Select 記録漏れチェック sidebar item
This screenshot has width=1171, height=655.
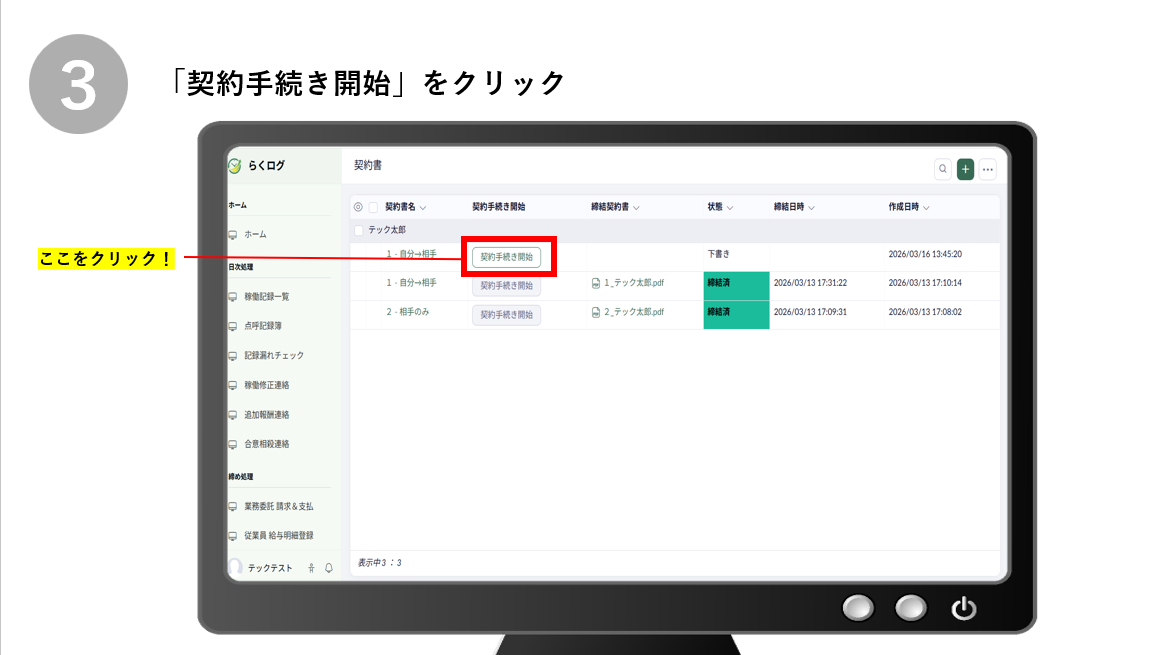pos(273,355)
